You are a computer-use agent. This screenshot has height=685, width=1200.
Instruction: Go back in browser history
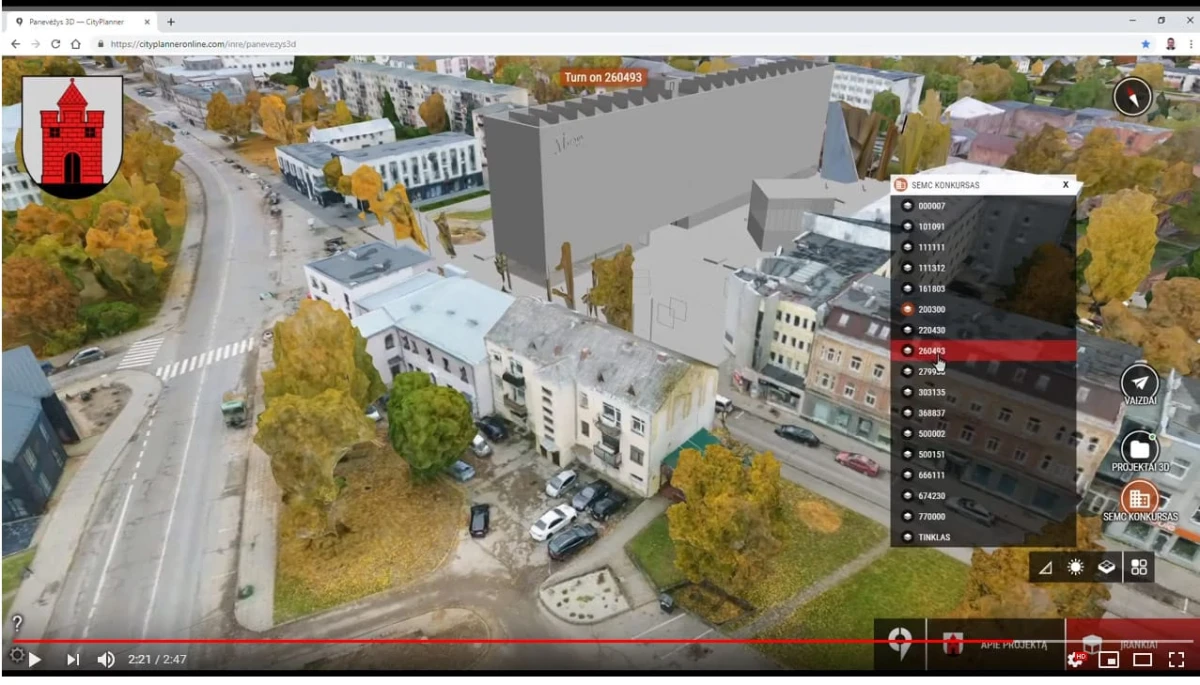click(x=15, y=44)
